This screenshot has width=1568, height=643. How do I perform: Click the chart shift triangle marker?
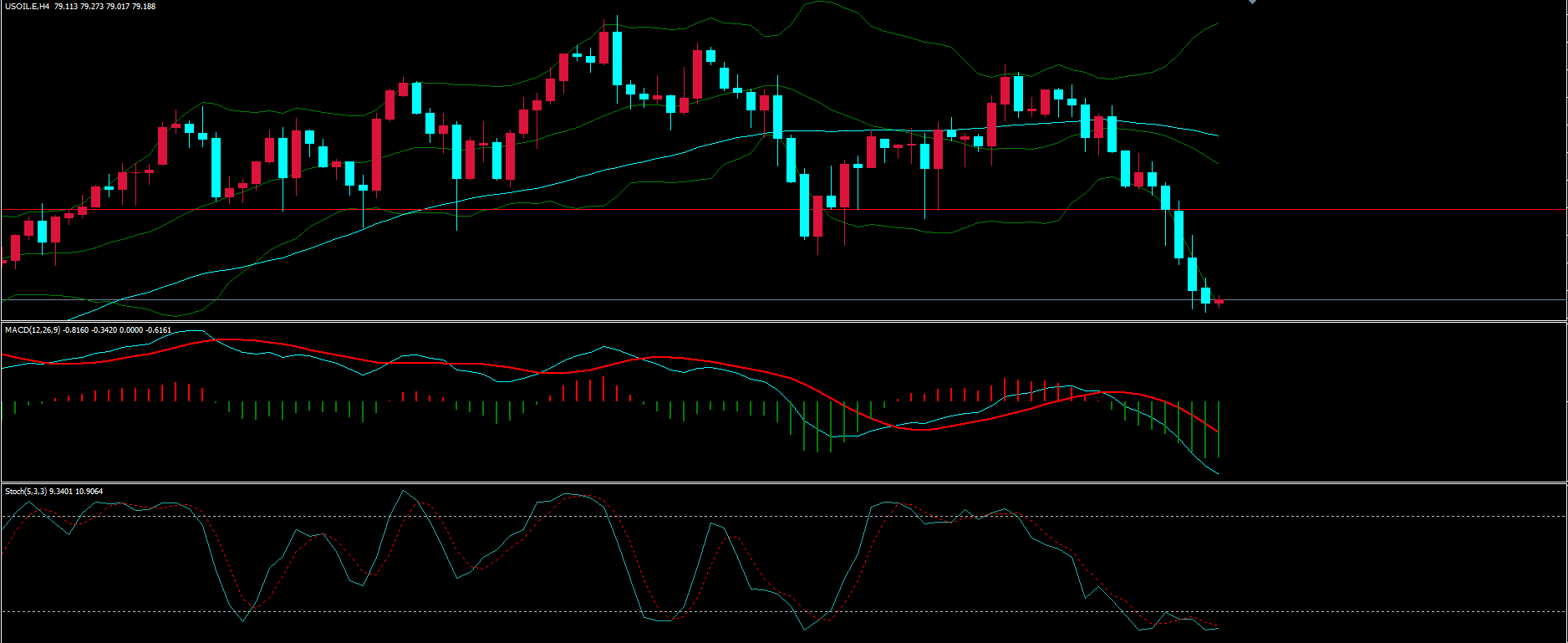pos(1252,3)
